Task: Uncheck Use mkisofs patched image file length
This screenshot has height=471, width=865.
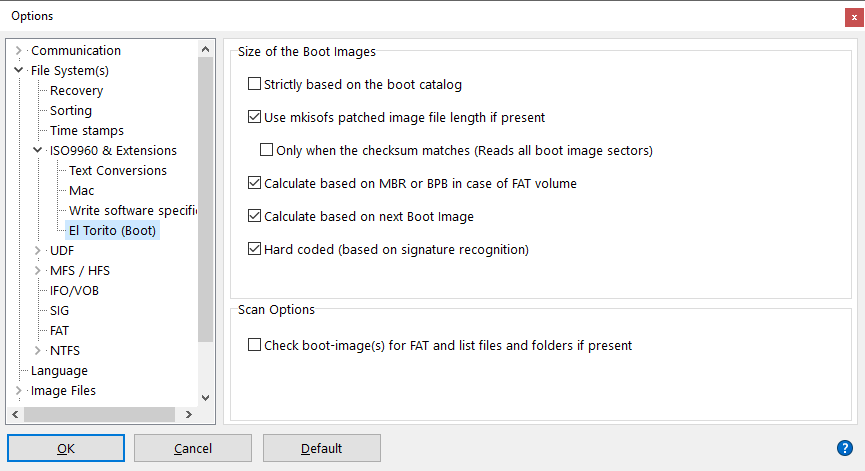Action: click(x=254, y=117)
